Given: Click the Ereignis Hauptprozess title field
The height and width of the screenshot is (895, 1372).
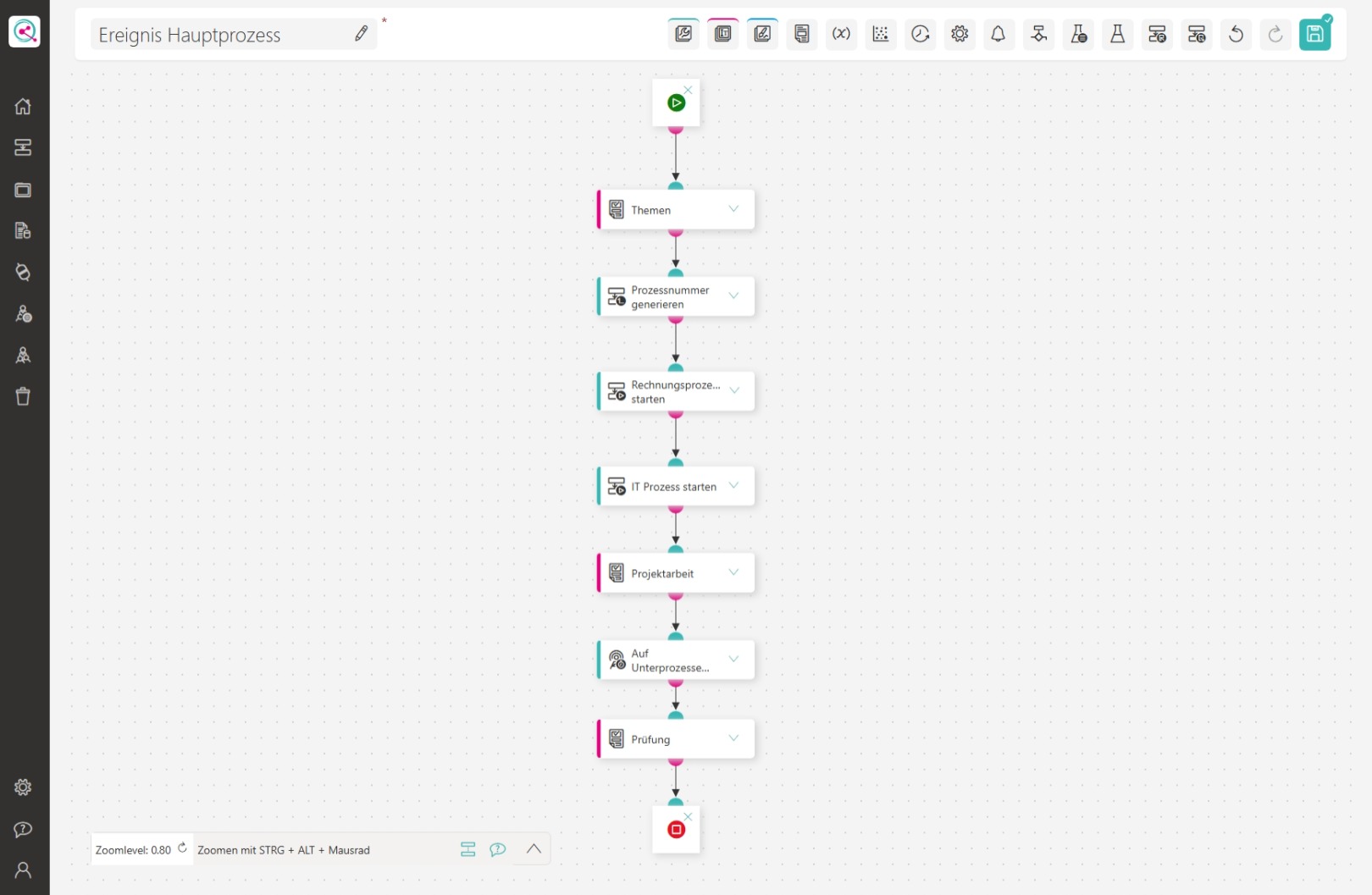Looking at the screenshot, I should pyautogui.click(x=234, y=35).
